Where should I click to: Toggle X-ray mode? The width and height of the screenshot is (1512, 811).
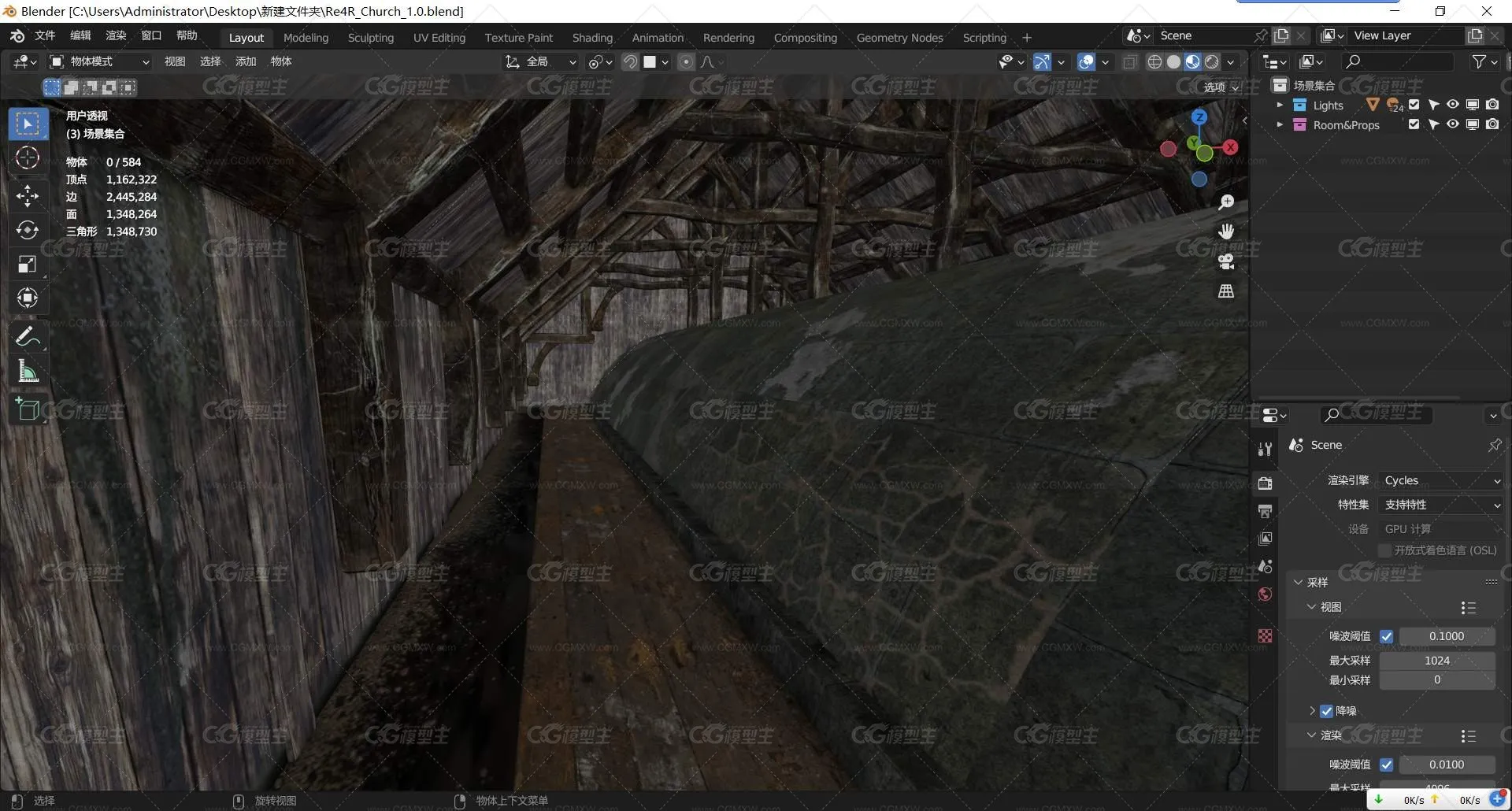(x=1129, y=62)
